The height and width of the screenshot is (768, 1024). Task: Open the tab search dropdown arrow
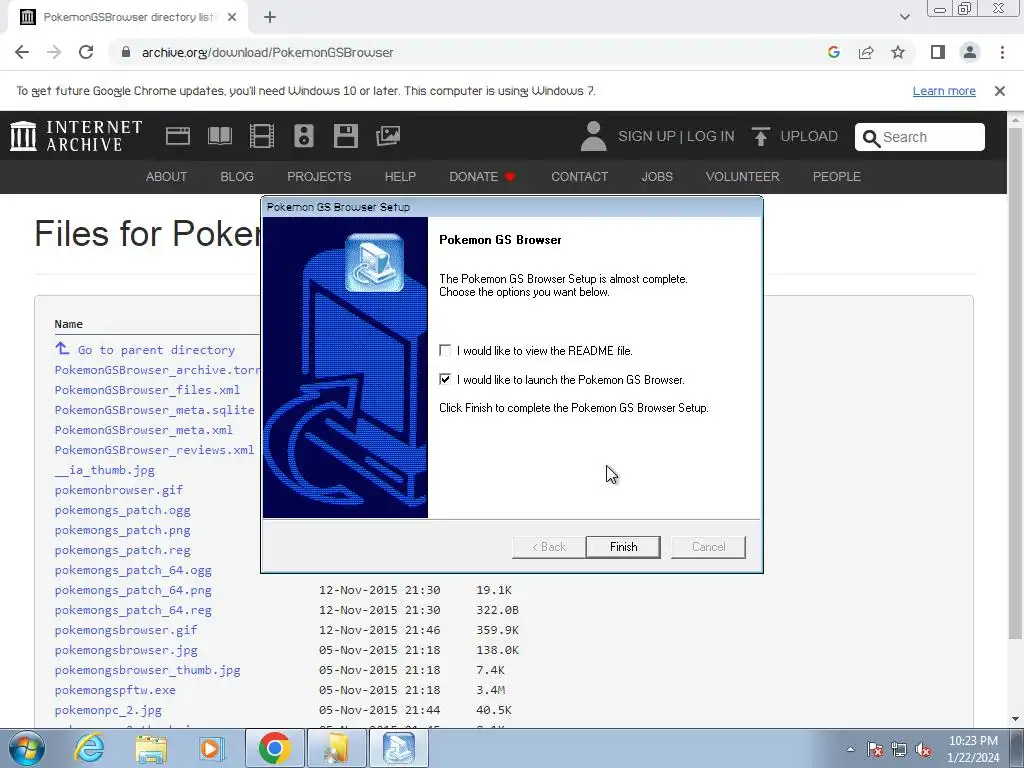[904, 17]
